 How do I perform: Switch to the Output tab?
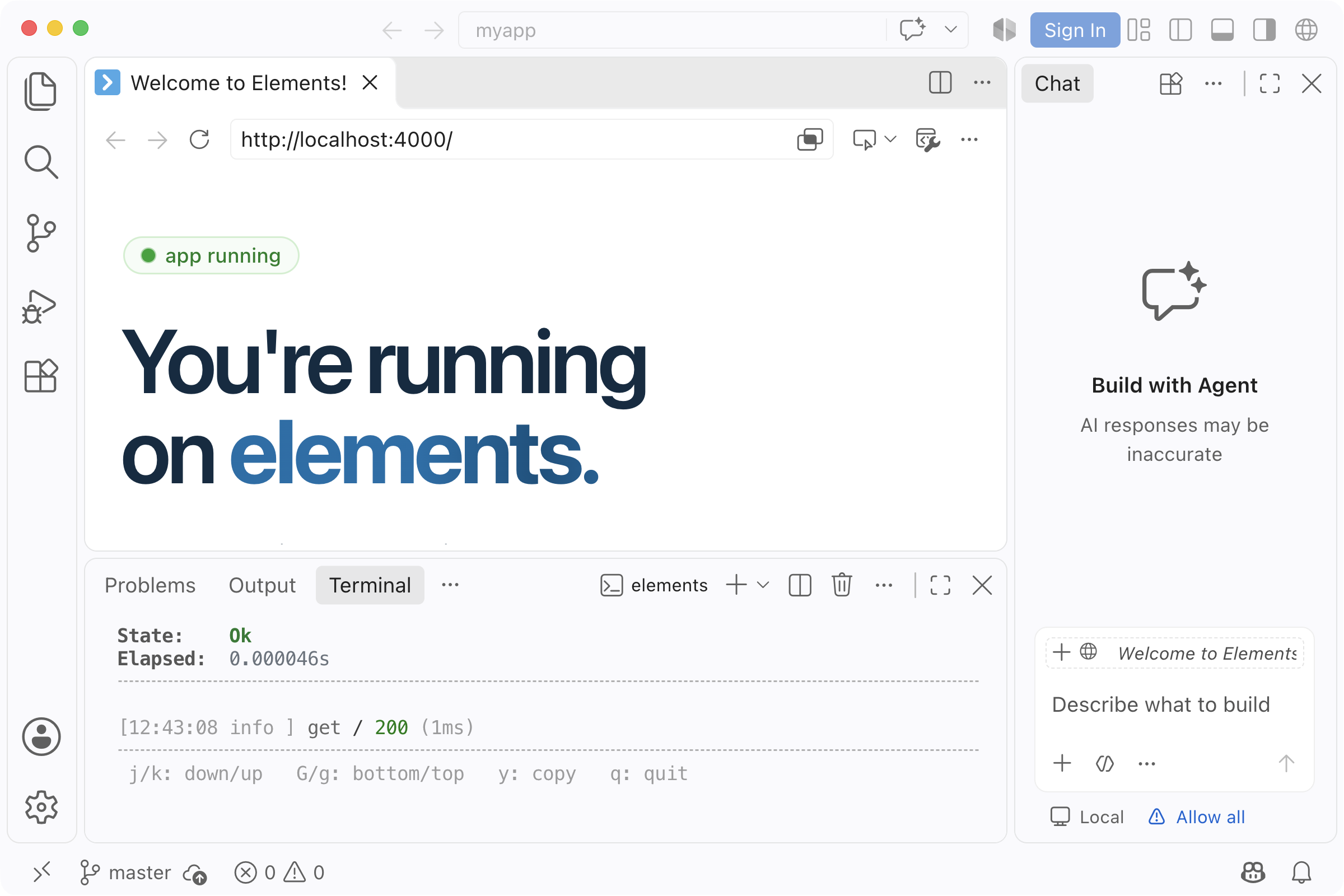coord(262,585)
